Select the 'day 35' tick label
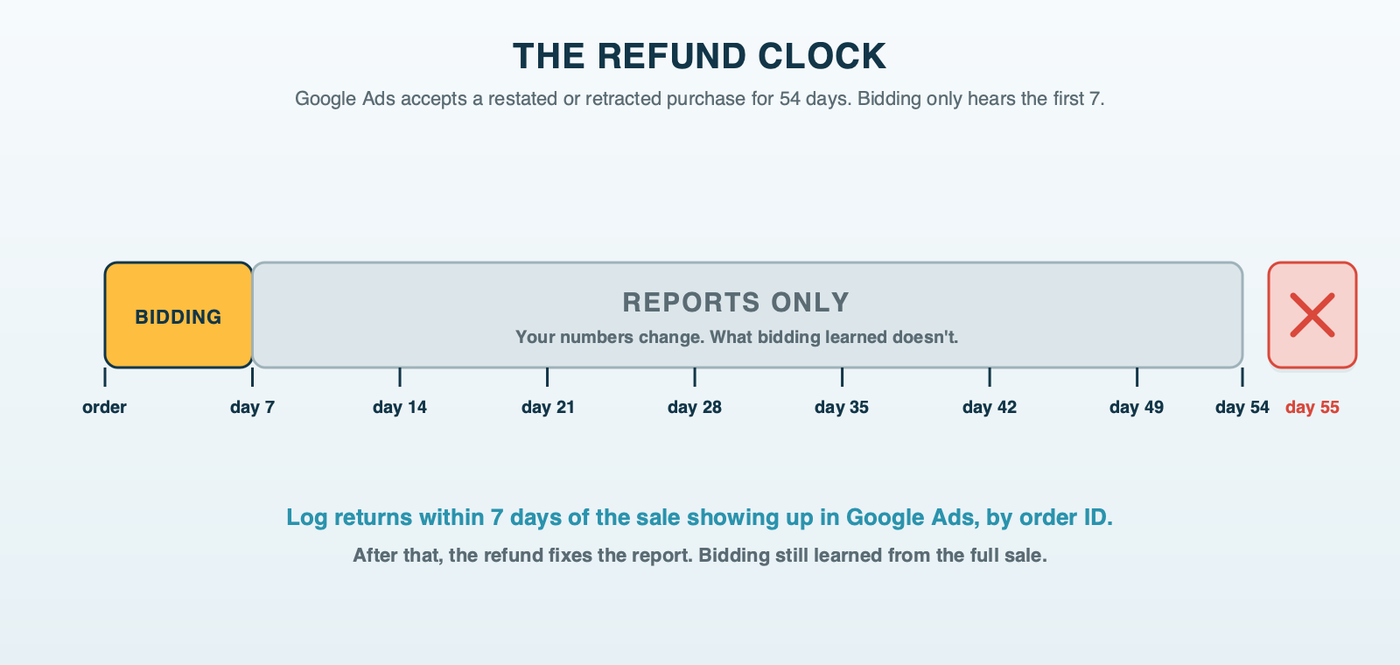Viewport: 1400px width, 665px height. 842,407
